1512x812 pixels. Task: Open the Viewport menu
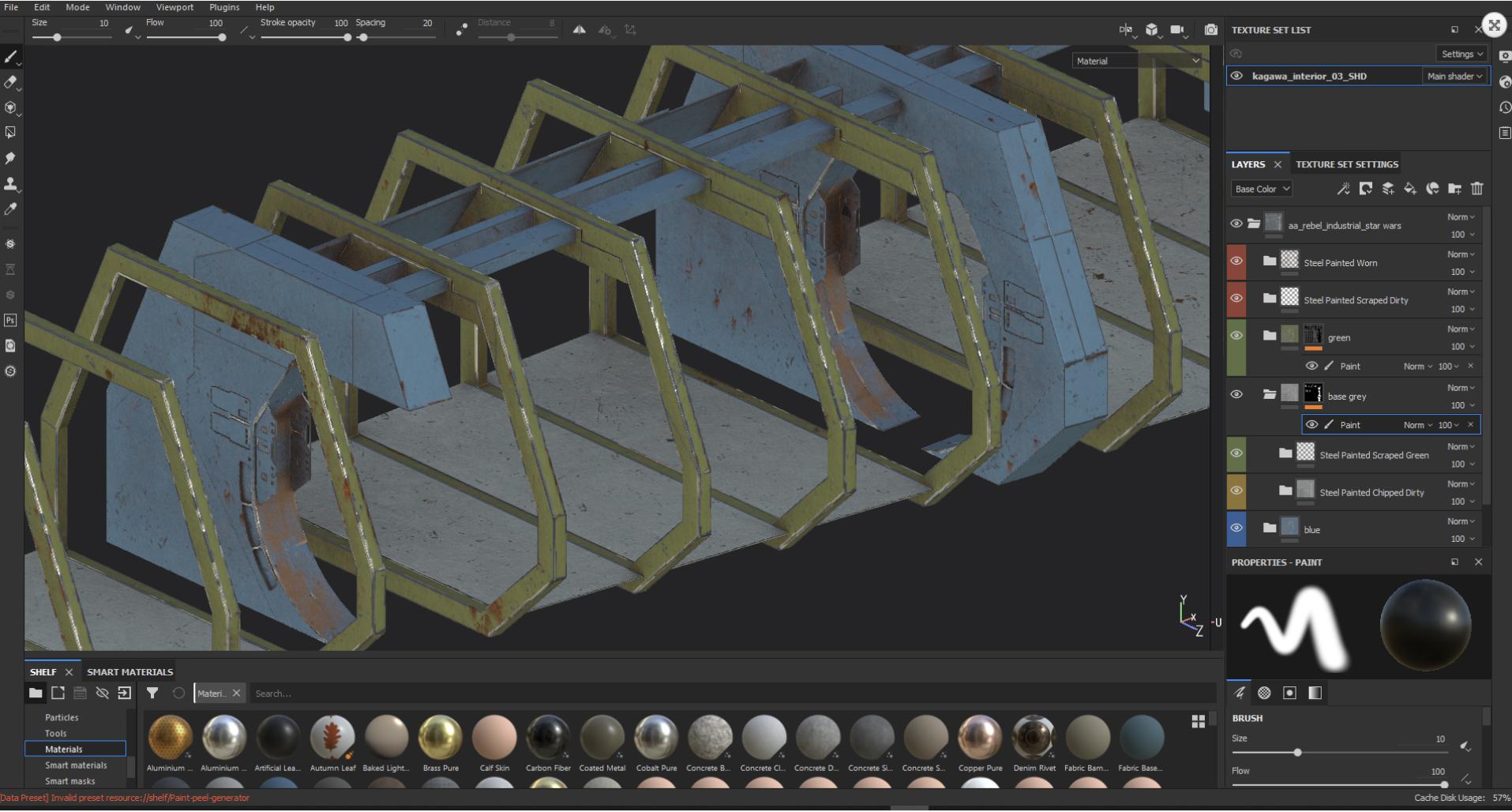click(x=174, y=7)
